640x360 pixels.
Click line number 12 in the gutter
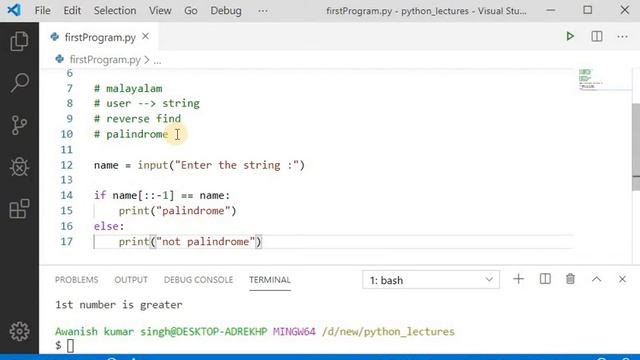click(x=67, y=165)
